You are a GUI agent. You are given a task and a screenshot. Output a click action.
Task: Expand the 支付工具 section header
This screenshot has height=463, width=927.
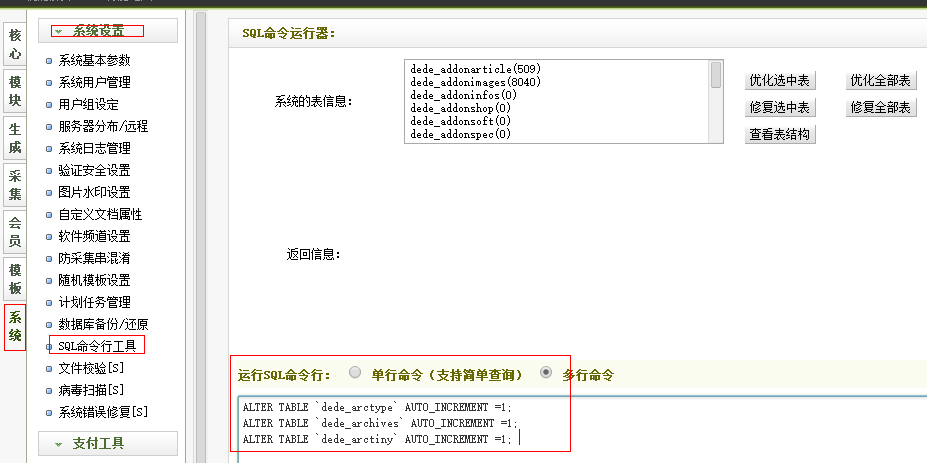pyautogui.click(x=107, y=443)
